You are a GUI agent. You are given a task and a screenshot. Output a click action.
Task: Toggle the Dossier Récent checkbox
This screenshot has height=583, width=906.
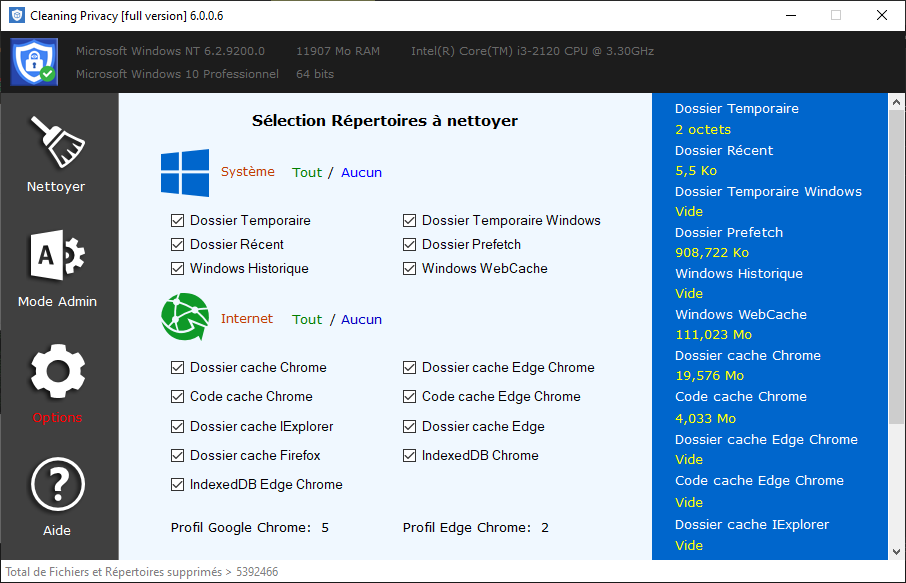177,244
